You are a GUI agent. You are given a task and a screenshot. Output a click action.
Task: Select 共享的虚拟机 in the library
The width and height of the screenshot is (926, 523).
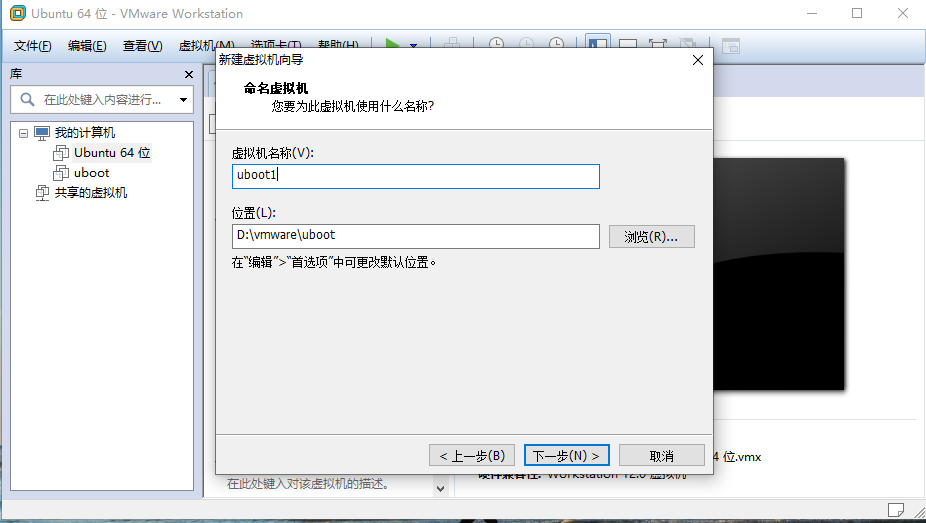click(x=91, y=193)
